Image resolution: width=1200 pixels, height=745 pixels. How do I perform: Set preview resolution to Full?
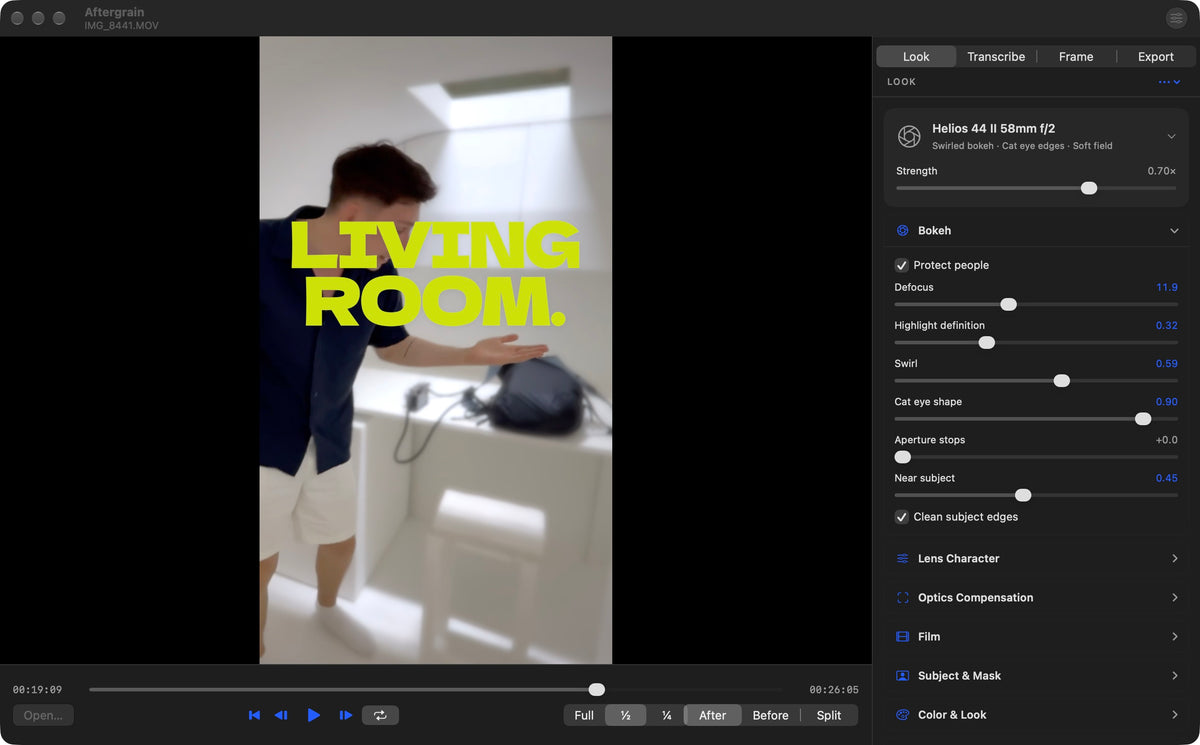[x=584, y=715]
